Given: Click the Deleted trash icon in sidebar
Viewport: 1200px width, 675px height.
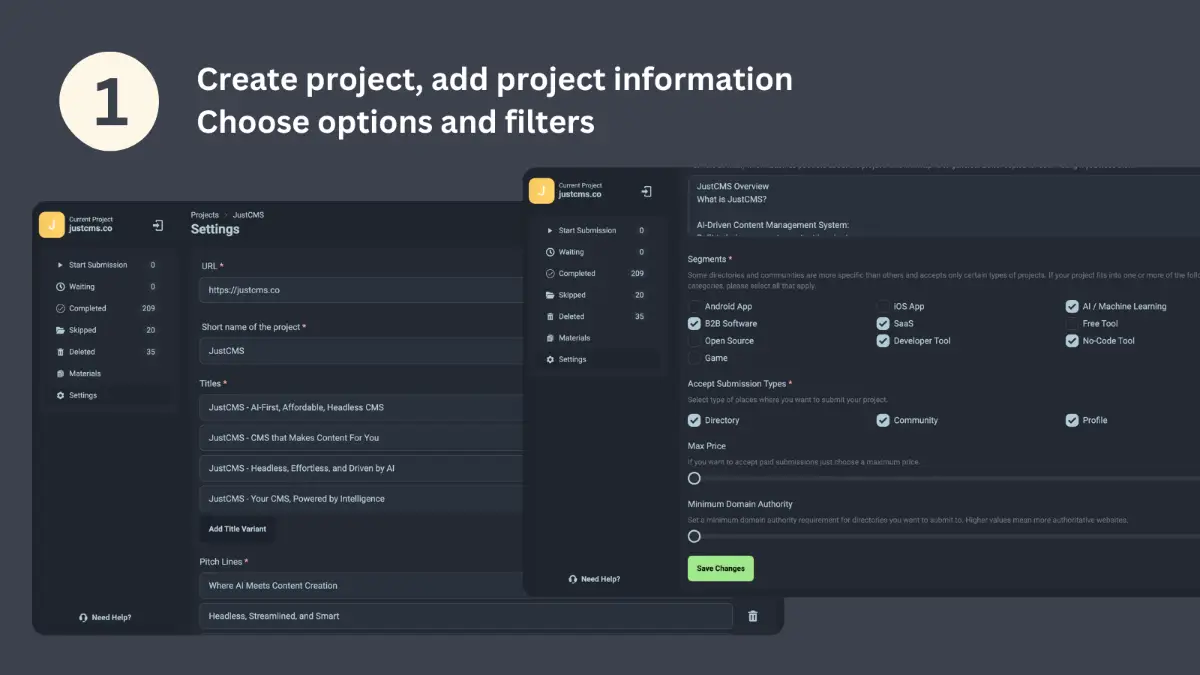Looking at the screenshot, I should pyautogui.click(x=60, y=351).
